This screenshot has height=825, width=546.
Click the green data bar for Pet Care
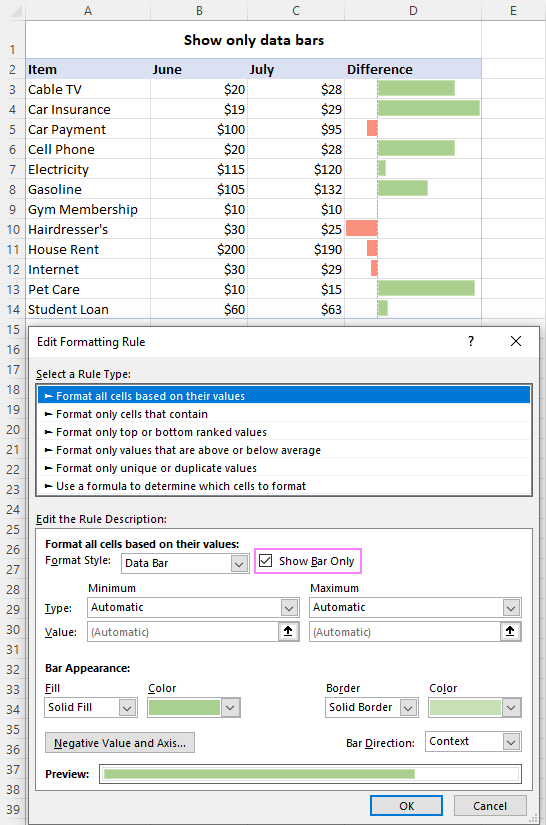426,288
